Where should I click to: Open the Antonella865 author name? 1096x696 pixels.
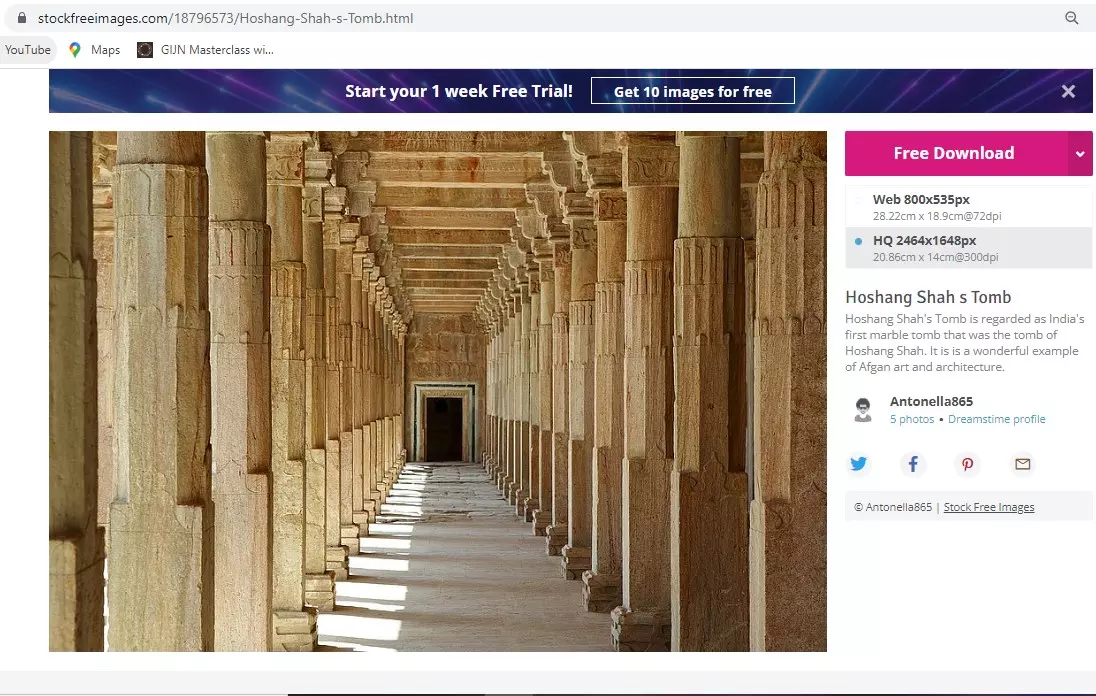(931, 401)
